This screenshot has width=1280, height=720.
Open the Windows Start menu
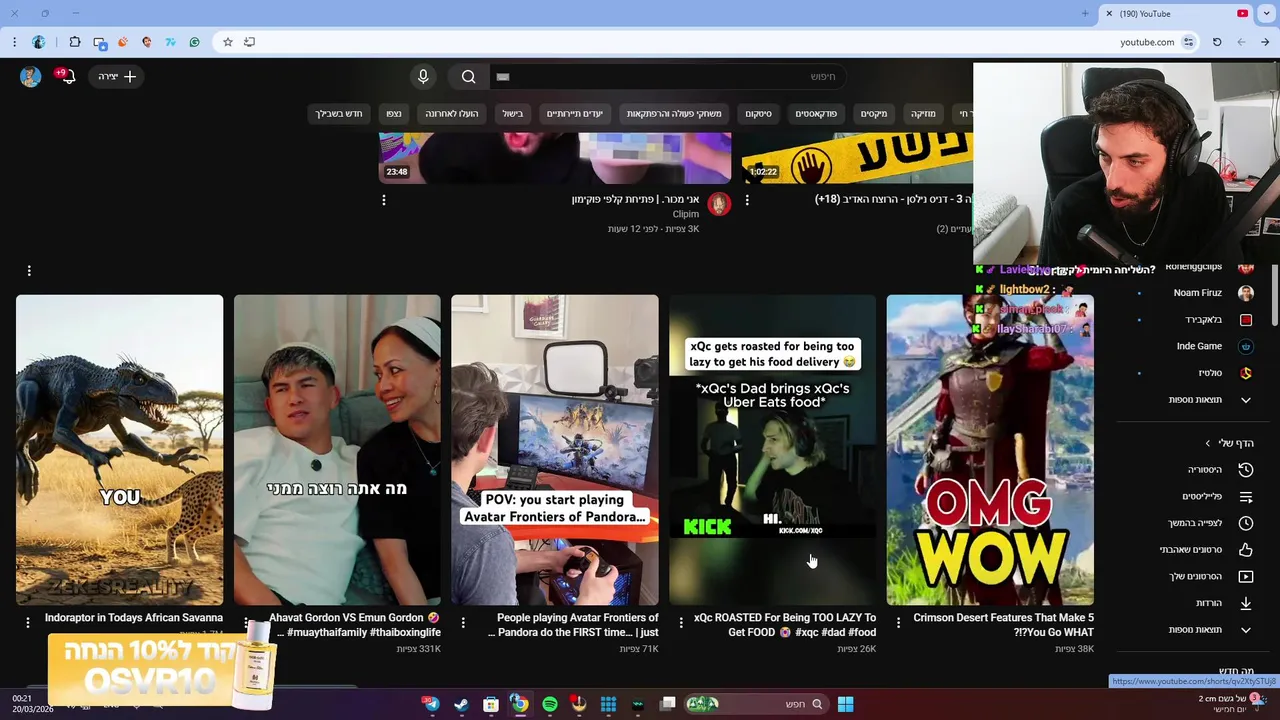(x=845, y=704)
